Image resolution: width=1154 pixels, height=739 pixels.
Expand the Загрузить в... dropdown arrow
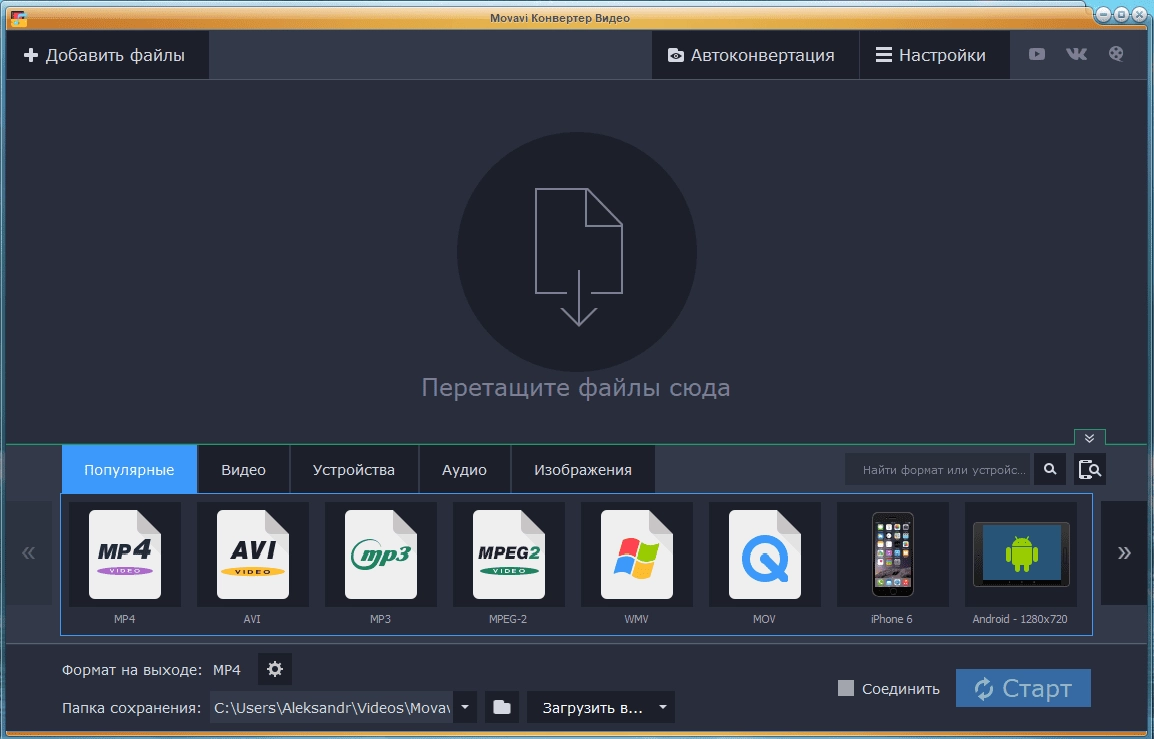662,707
